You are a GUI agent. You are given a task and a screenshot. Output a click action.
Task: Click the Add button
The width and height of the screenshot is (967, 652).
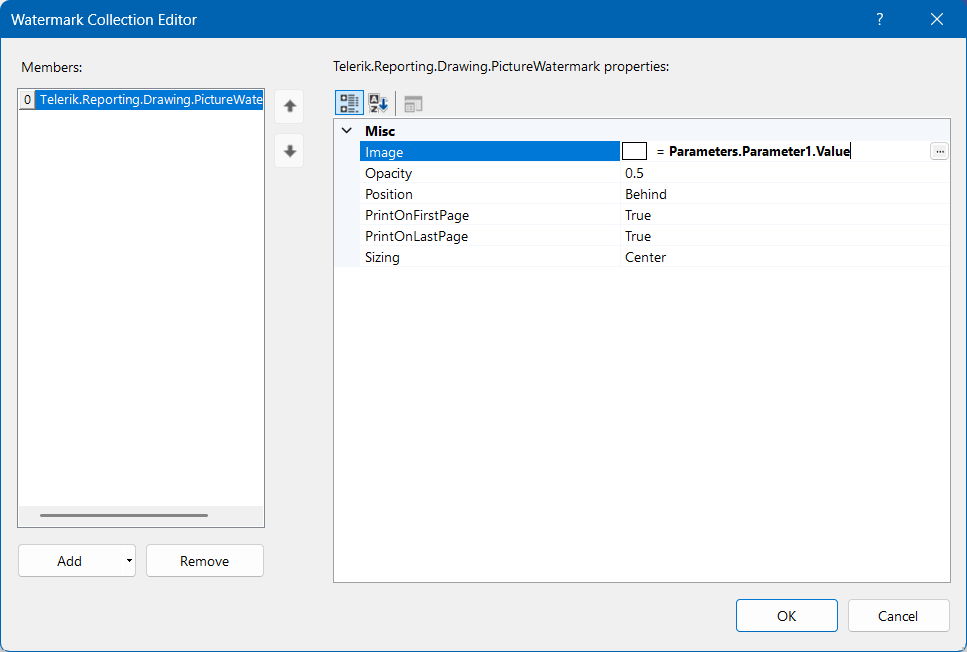[x=69, y=561]
